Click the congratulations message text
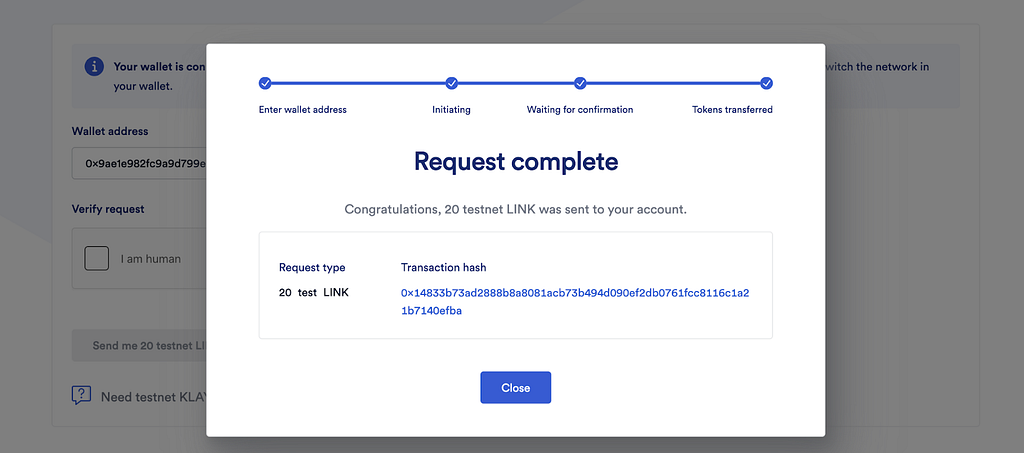 click(x=515, y=210)
